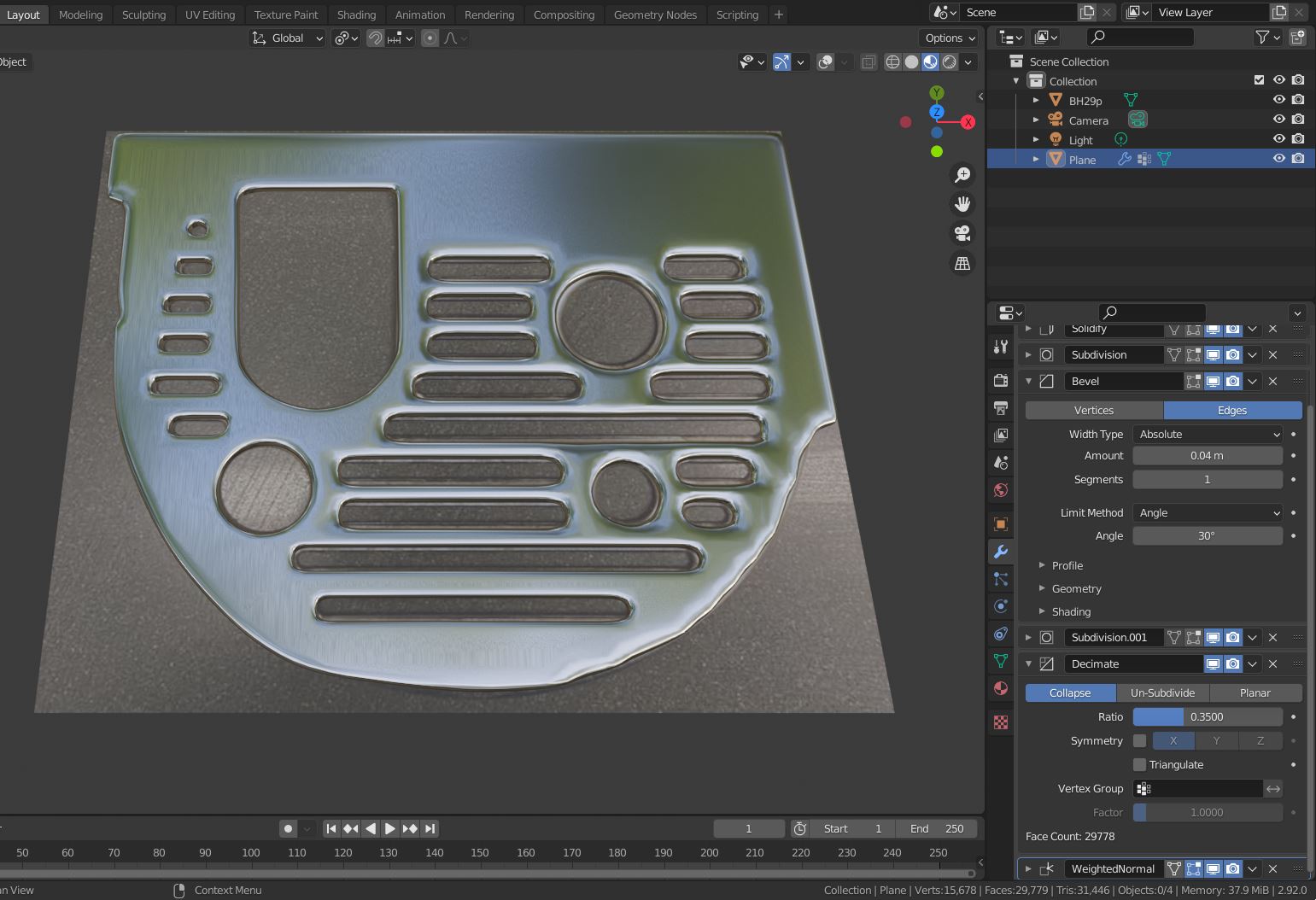
Task: Switch to the Modeling workspace tab
Action: [x=80, y=15]
